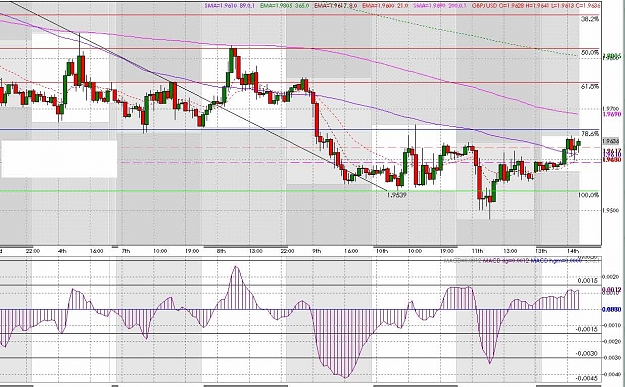Click the 61.8% Fibonacci level label

pyautogui.click(x=590, y=86)
